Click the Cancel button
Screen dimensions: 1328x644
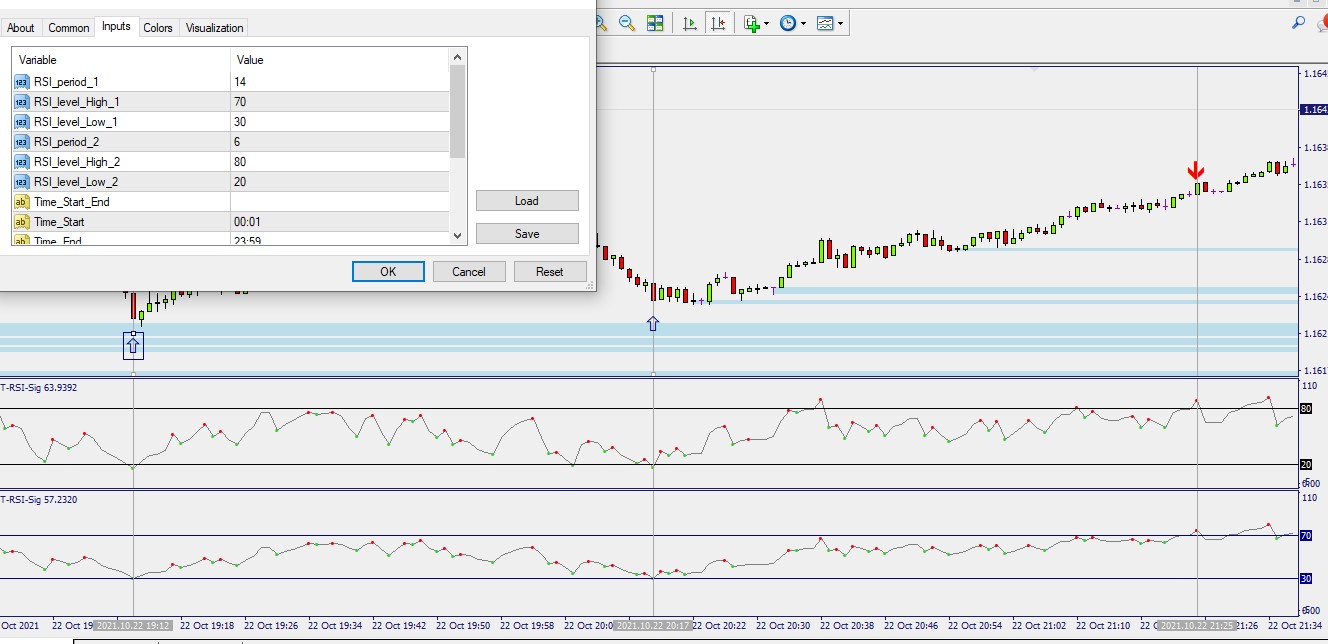pyautogui.click(x=469, y=272)
